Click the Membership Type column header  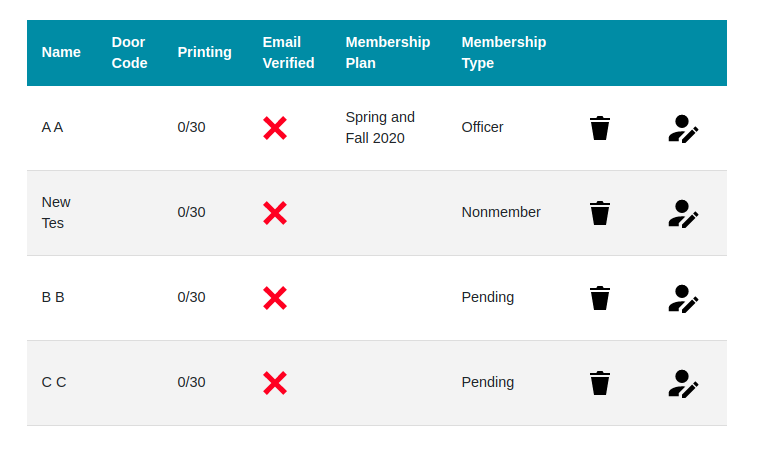pyautogui.click(x=503, y=53)
